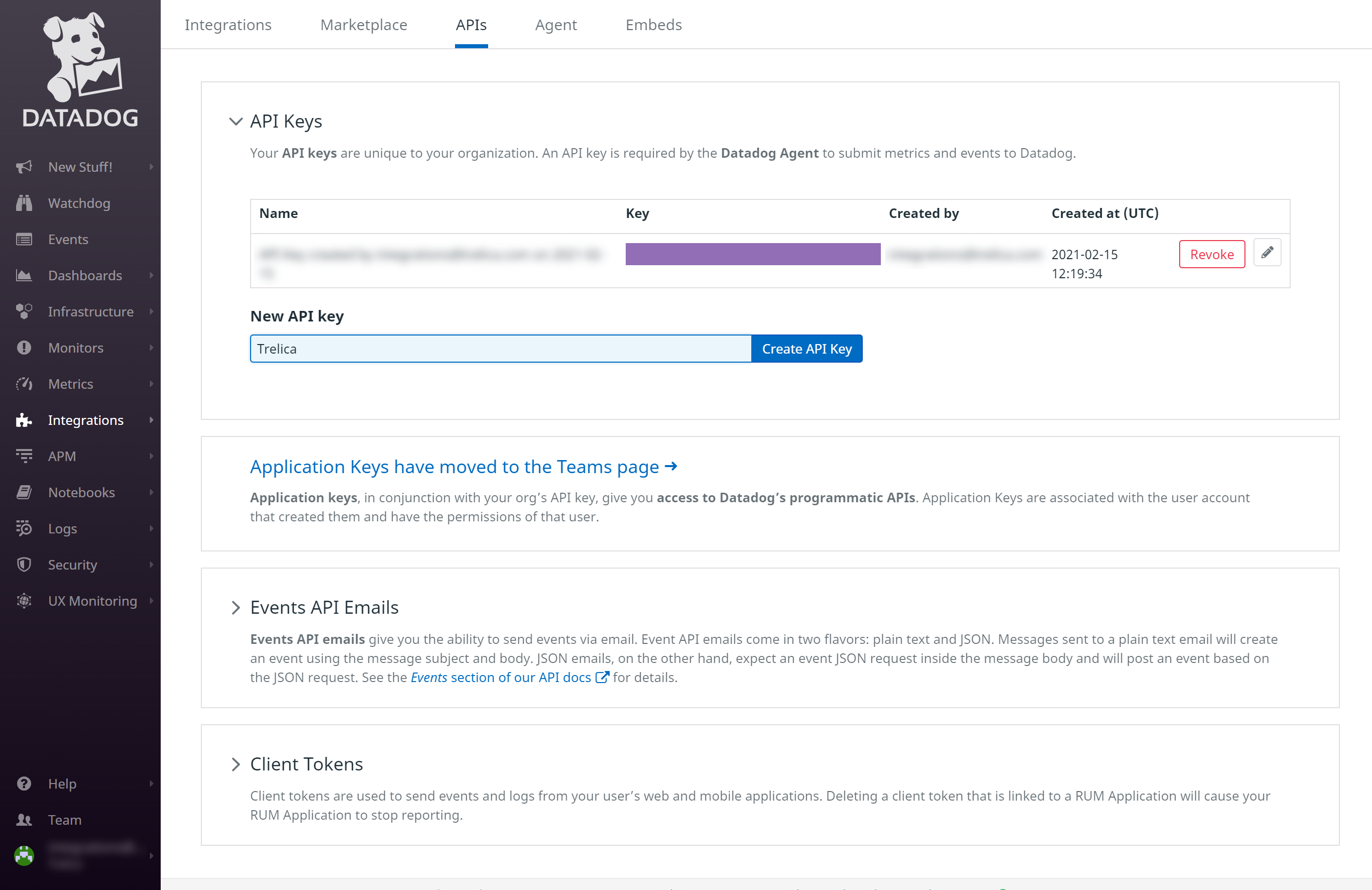
Task: Click the Help question mark icon
Action: coord(24,784)
